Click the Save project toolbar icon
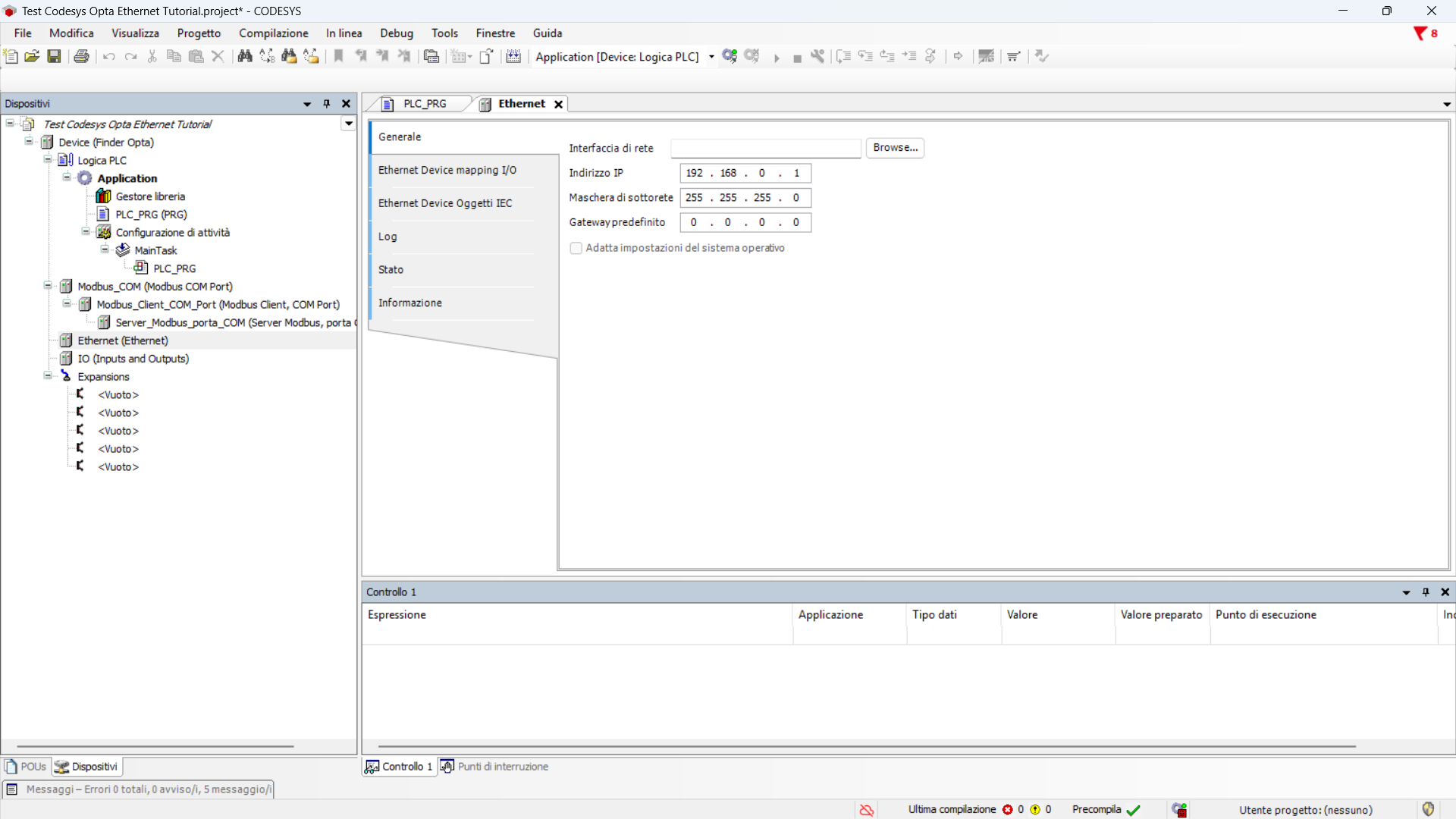 54,56
